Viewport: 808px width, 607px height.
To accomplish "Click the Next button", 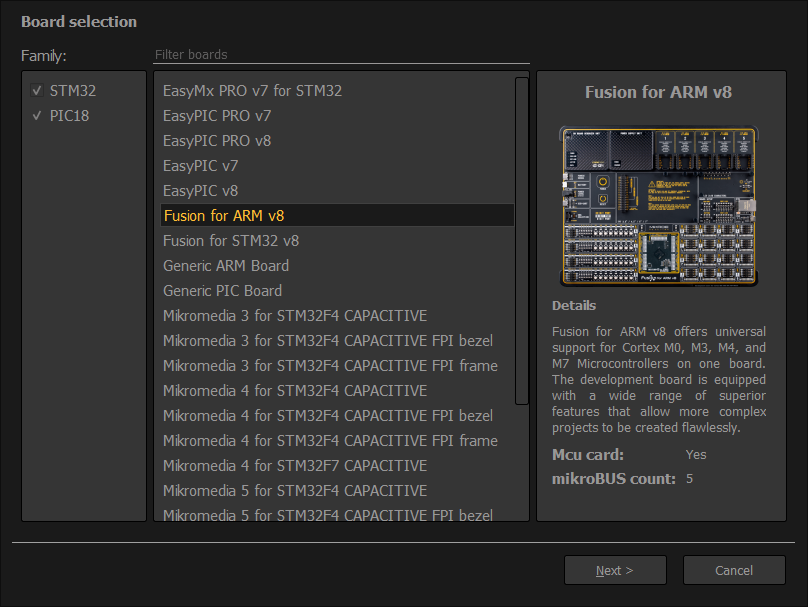I will point(615,570).
